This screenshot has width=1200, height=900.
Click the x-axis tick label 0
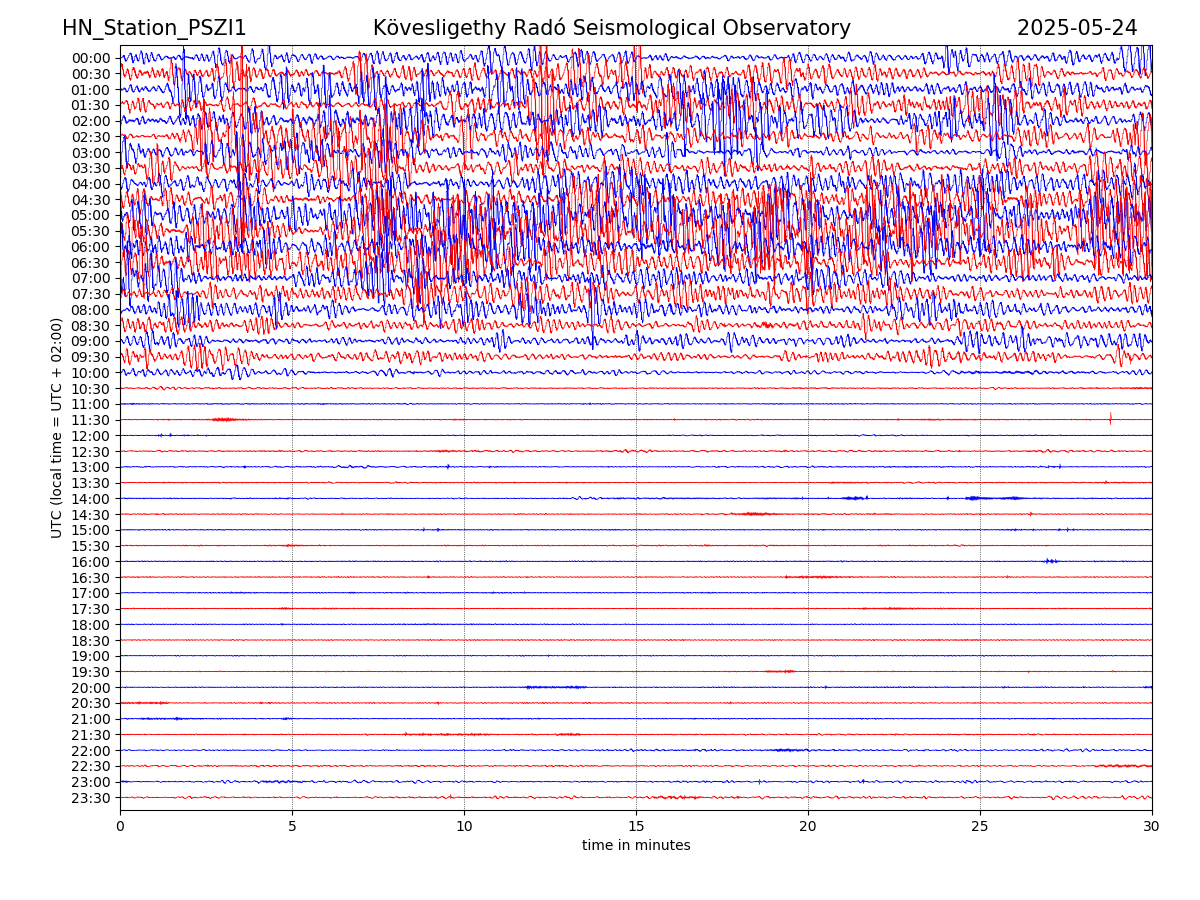(x=120, y=827)
